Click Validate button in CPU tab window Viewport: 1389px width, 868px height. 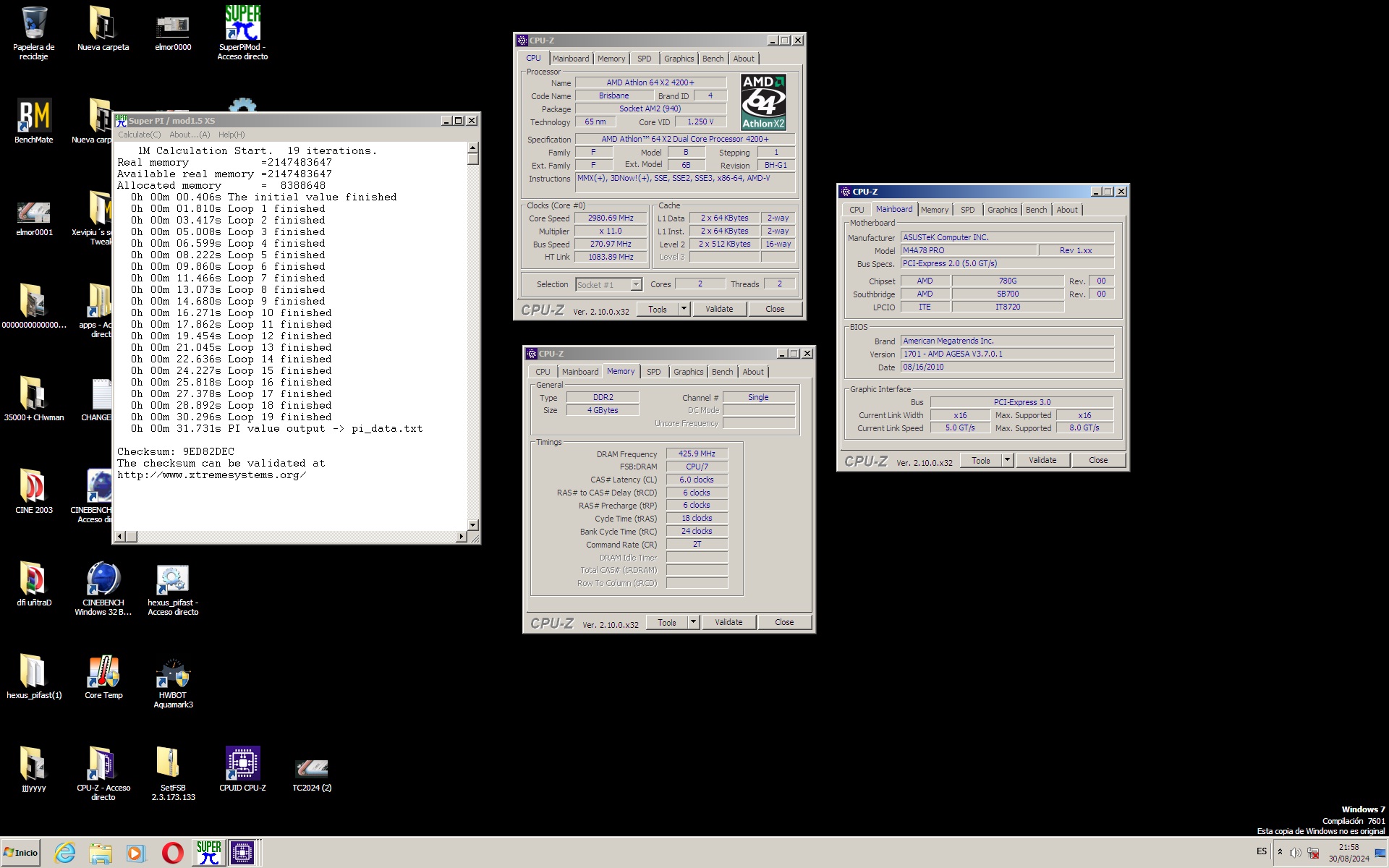[719, 309]
